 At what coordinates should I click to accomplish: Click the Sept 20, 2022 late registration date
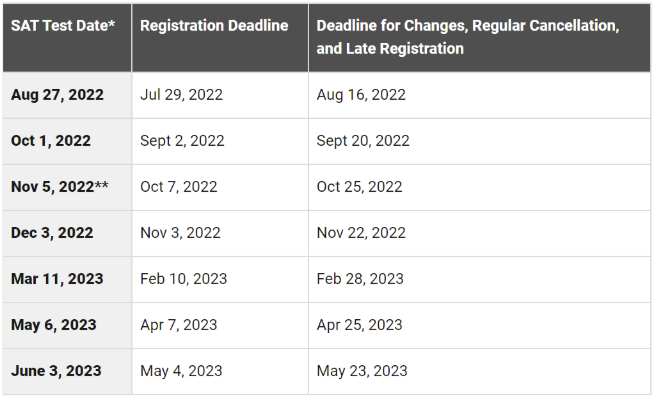point(363,141)
